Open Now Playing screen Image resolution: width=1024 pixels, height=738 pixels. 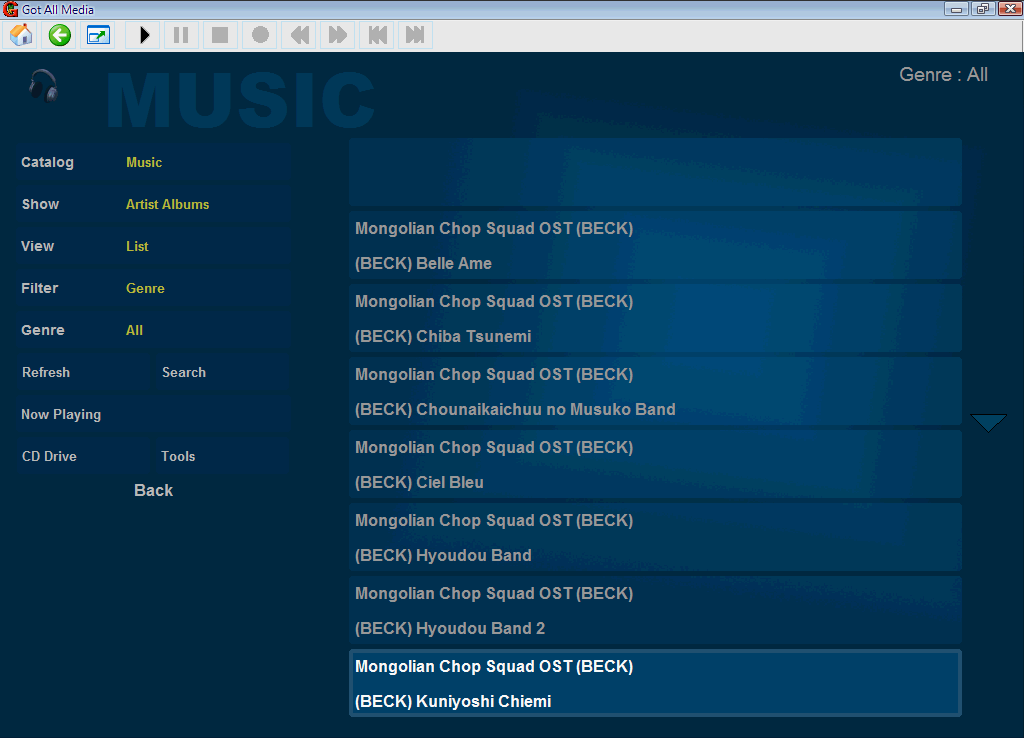pos(153,414)
